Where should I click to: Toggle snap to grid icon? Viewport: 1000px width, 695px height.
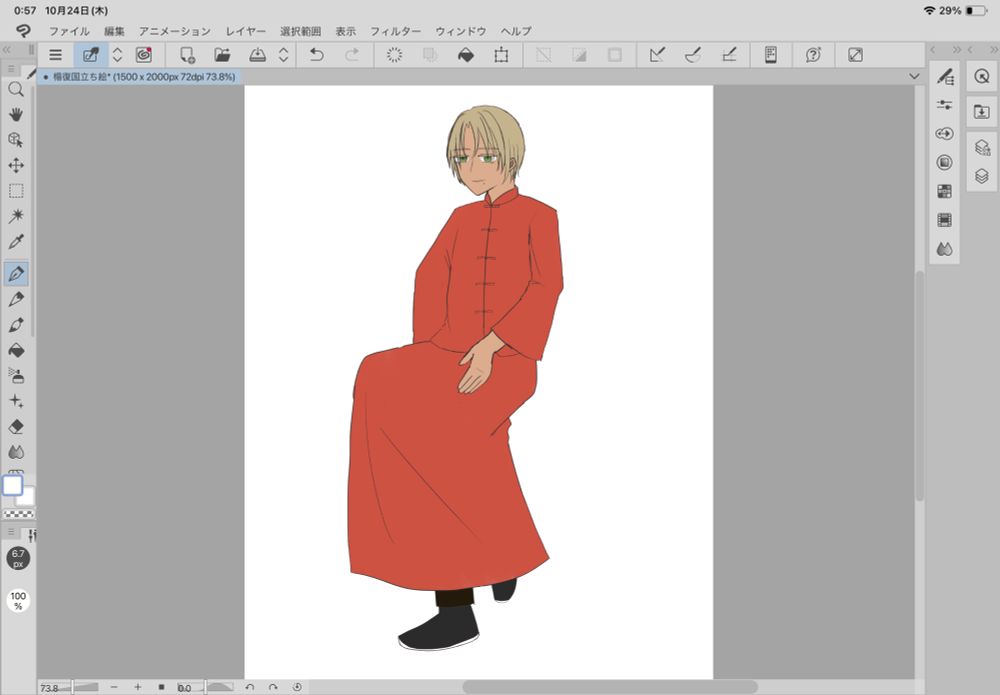coord(729,55)
